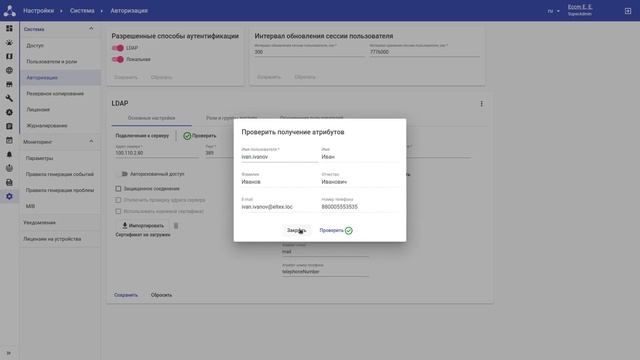Viewport: 640px width, 360px height.
Task: Open Правила генерации событий menu item
Action: [x=60, y=174]
